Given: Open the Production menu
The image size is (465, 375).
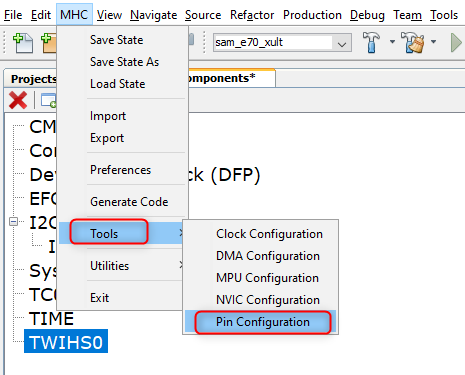Looking at the screenshot, I should click(312, 15).
